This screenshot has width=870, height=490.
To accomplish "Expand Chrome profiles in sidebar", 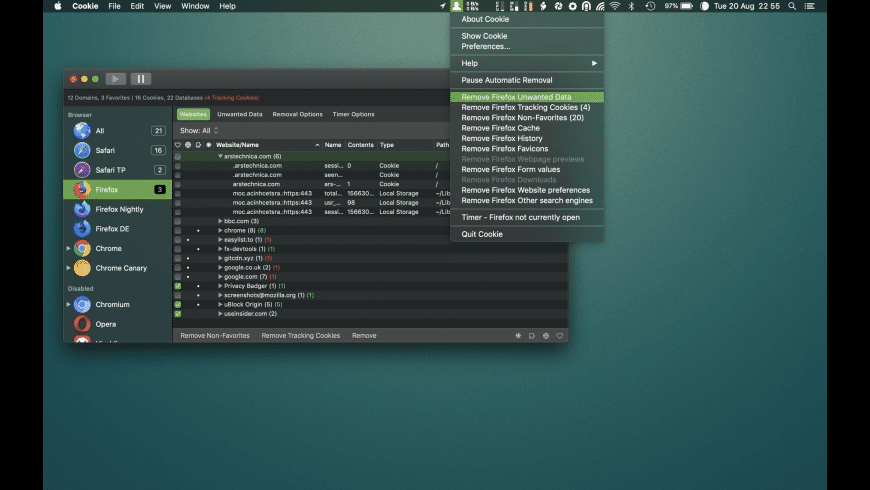I will tap(69, 249).
